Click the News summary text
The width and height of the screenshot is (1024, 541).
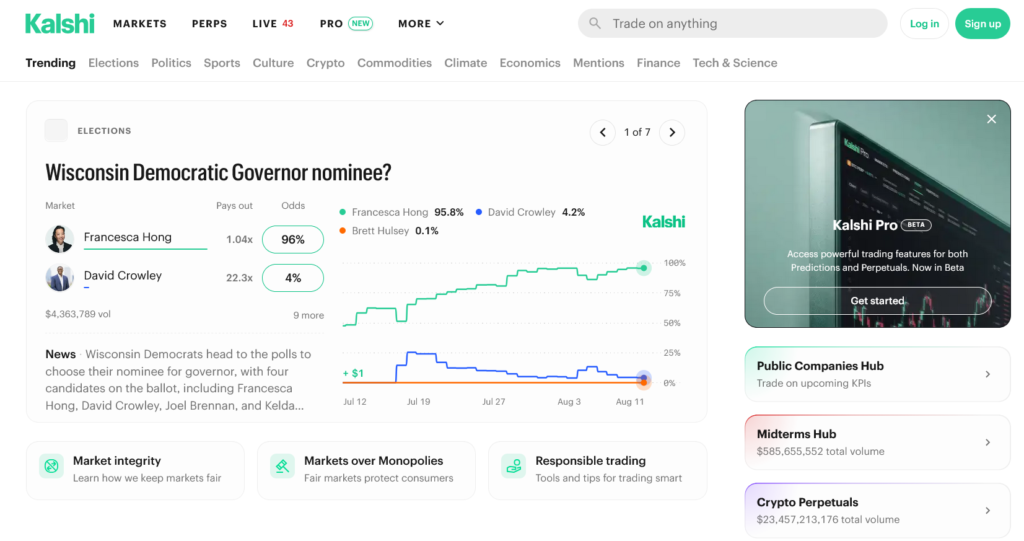pos(180,380)
